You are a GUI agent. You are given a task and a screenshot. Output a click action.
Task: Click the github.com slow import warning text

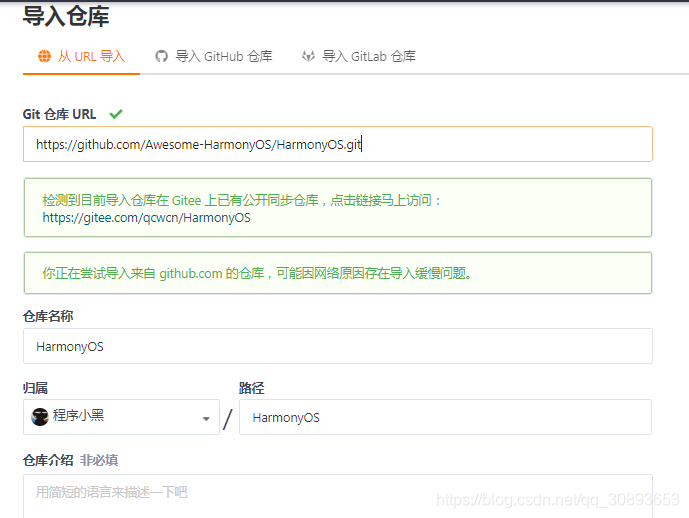click(257, 273)
